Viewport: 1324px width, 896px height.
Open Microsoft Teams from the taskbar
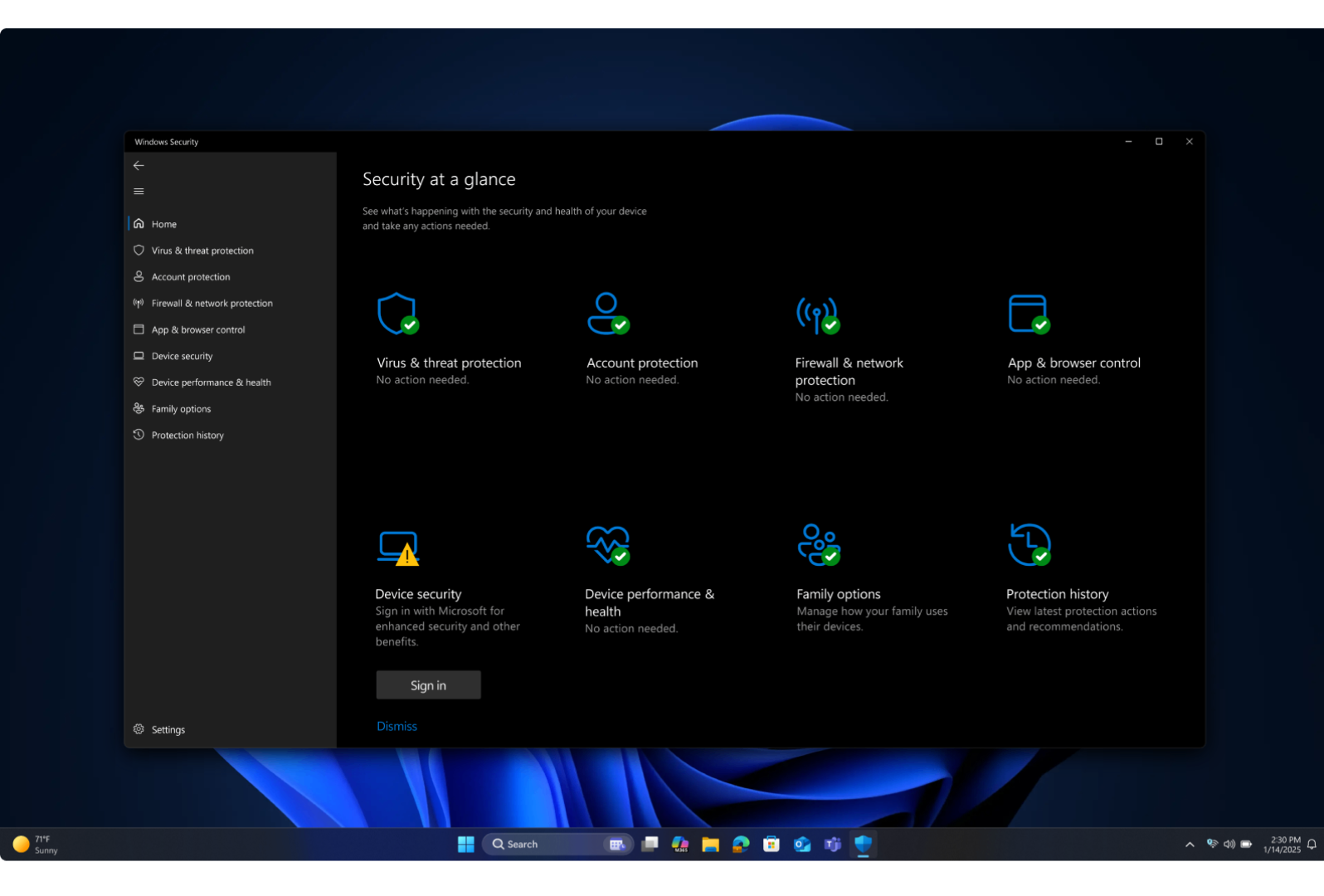833,845
